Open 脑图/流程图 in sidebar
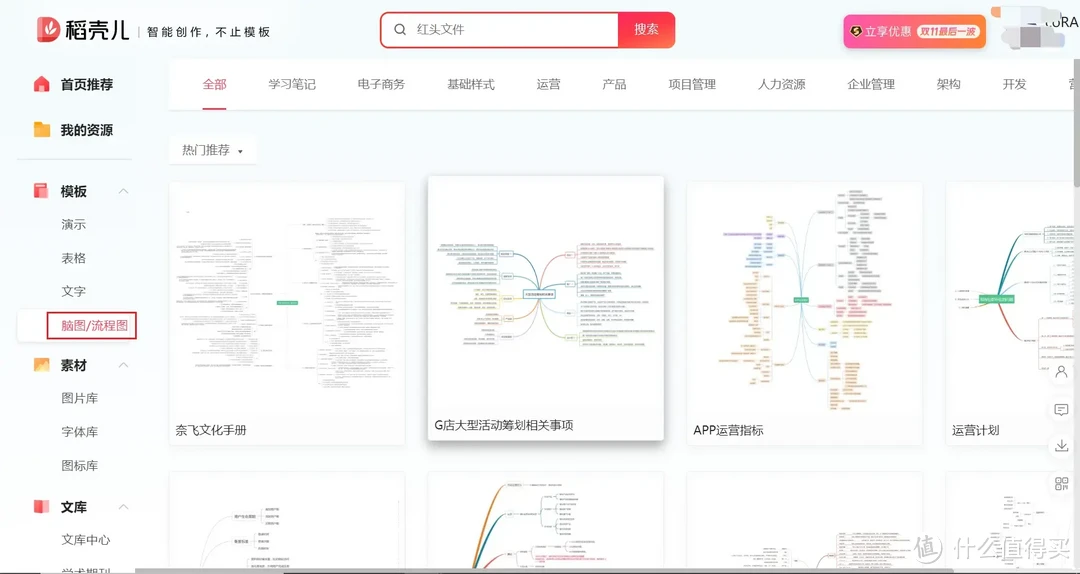The width and height of the screenshot is (1080, 574). [94, 326]
